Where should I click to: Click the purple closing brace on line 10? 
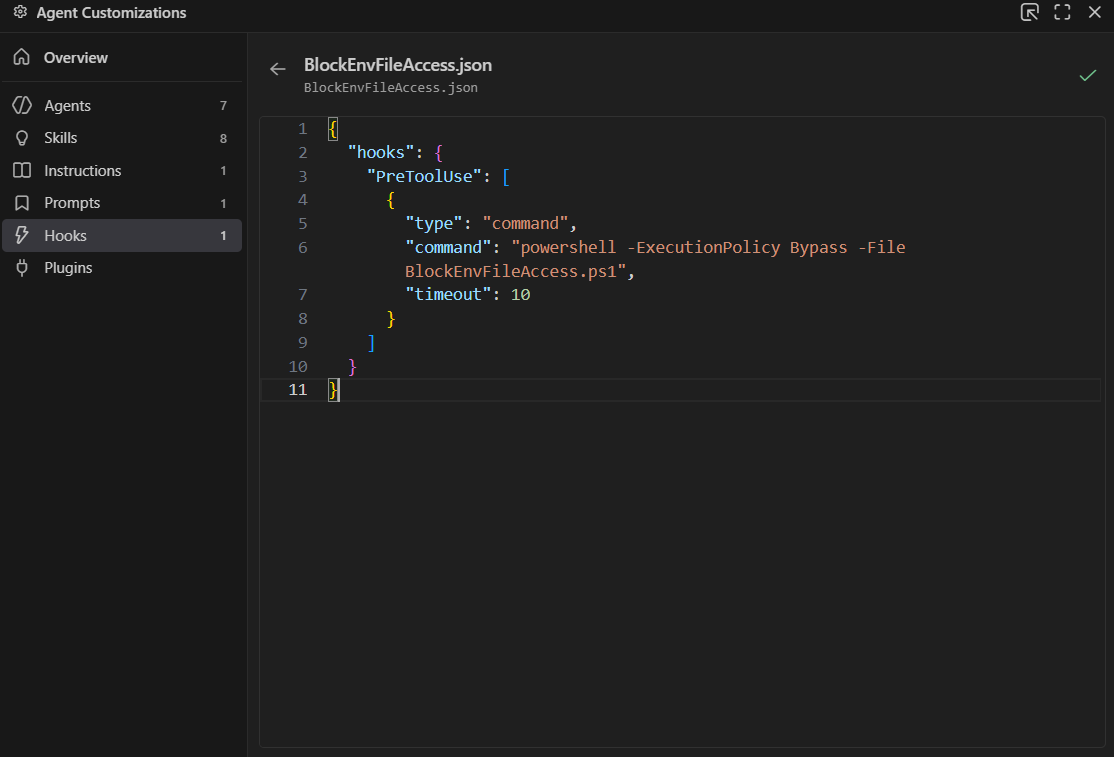point(352,366)
